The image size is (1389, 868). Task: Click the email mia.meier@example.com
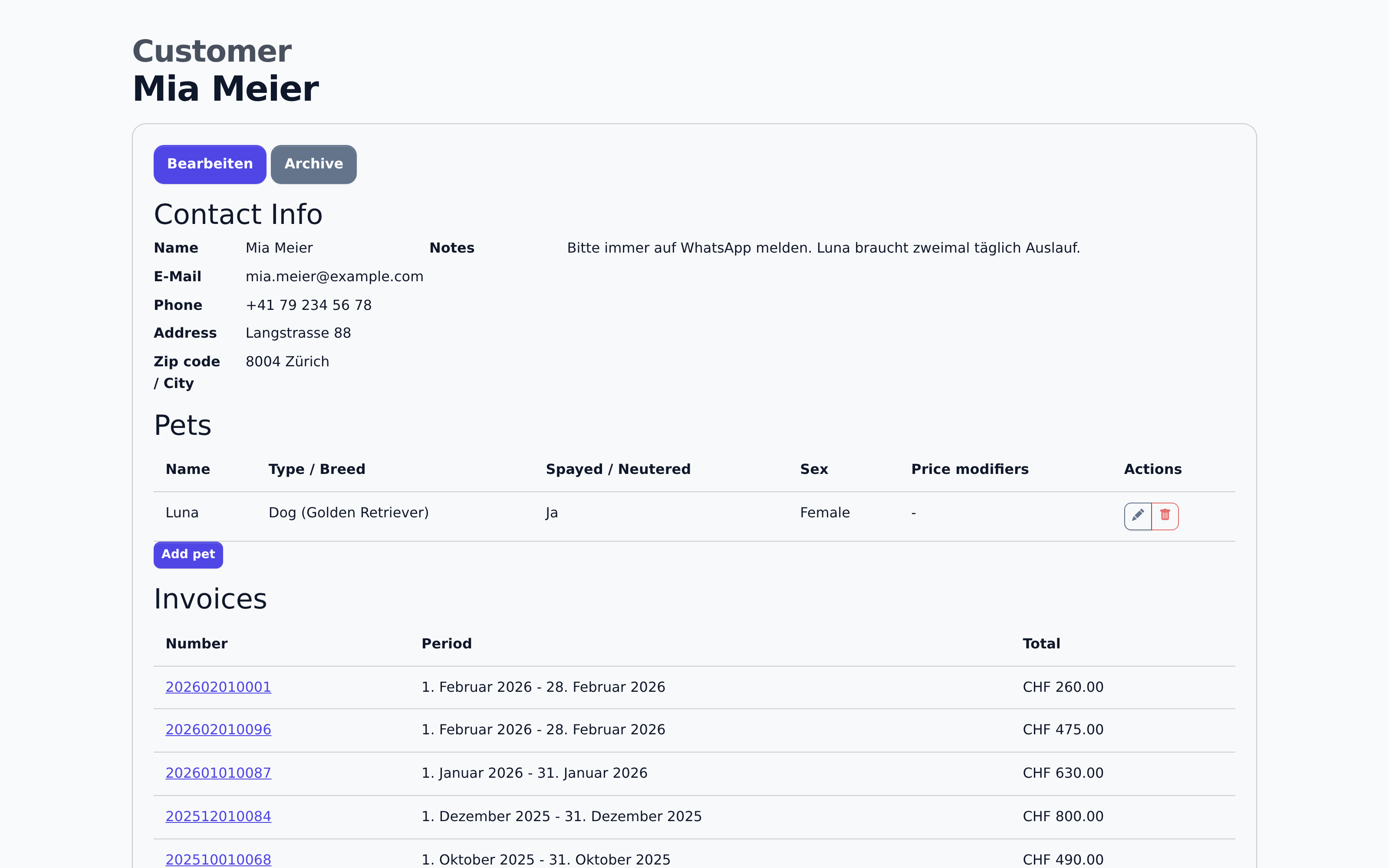pyautogui.click(x=334, y=277)
